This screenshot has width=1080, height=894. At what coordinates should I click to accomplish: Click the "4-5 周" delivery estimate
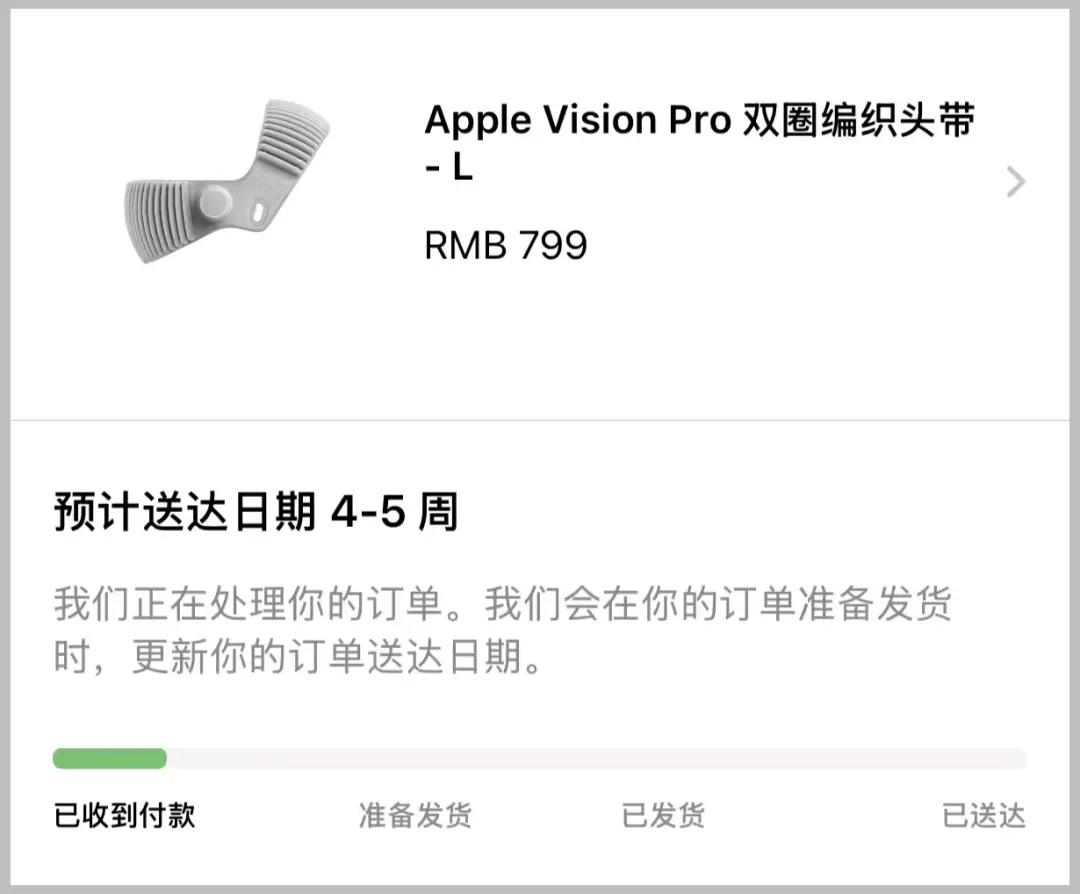(394, 513)
